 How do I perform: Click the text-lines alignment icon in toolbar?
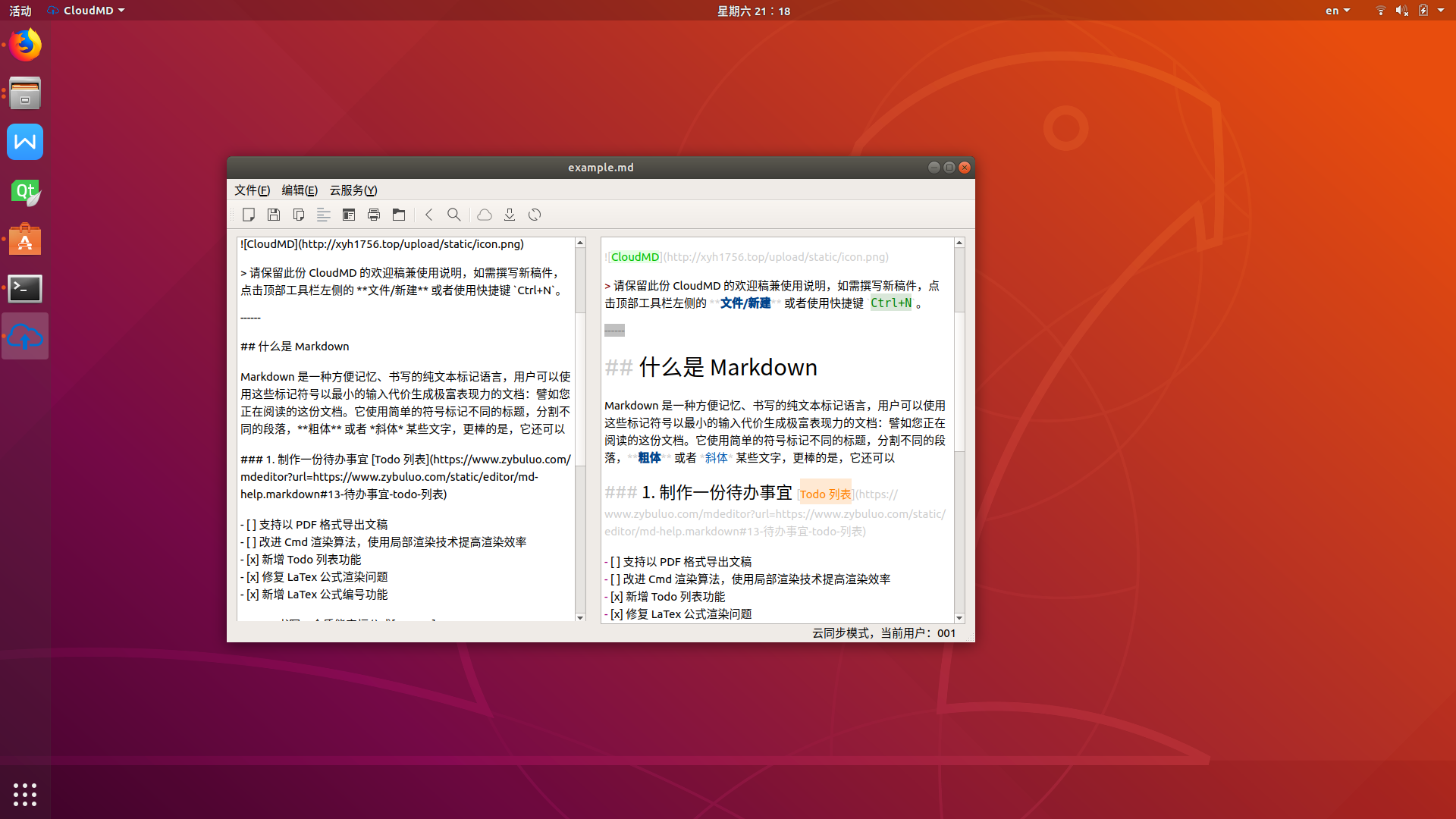(x=324, y=215)
